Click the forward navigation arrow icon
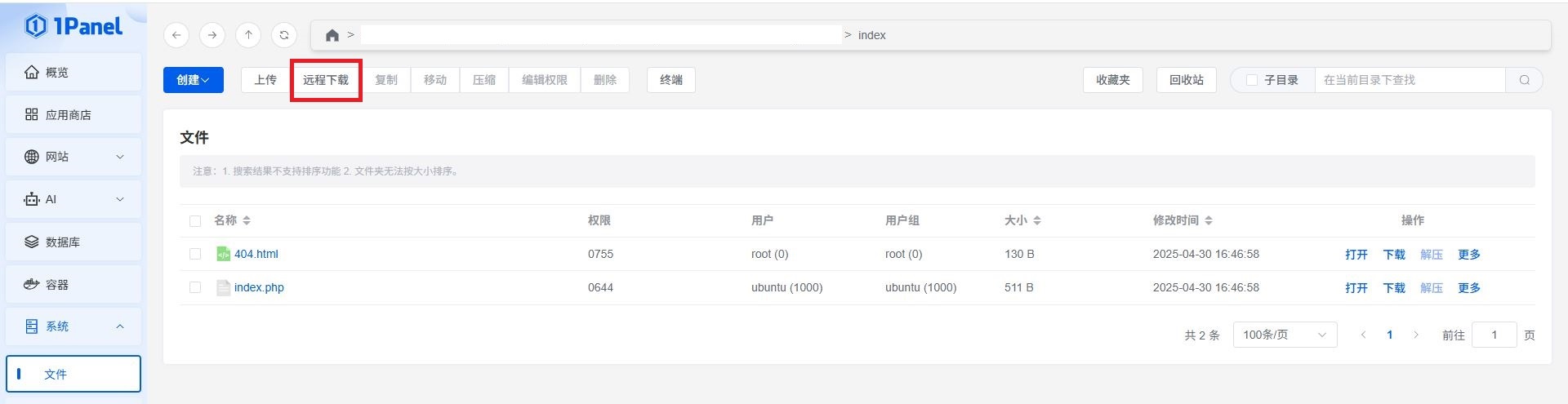Screen dimensions: 1568x404 212,35
